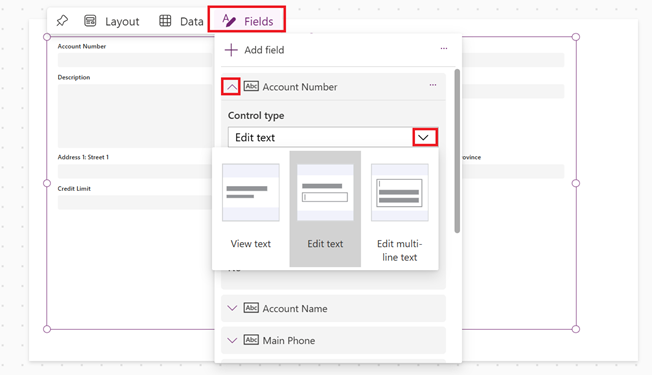652x375 pixels.
Task: Choose Edit multi-line text control thumbnail
Action: click(400, 192)
